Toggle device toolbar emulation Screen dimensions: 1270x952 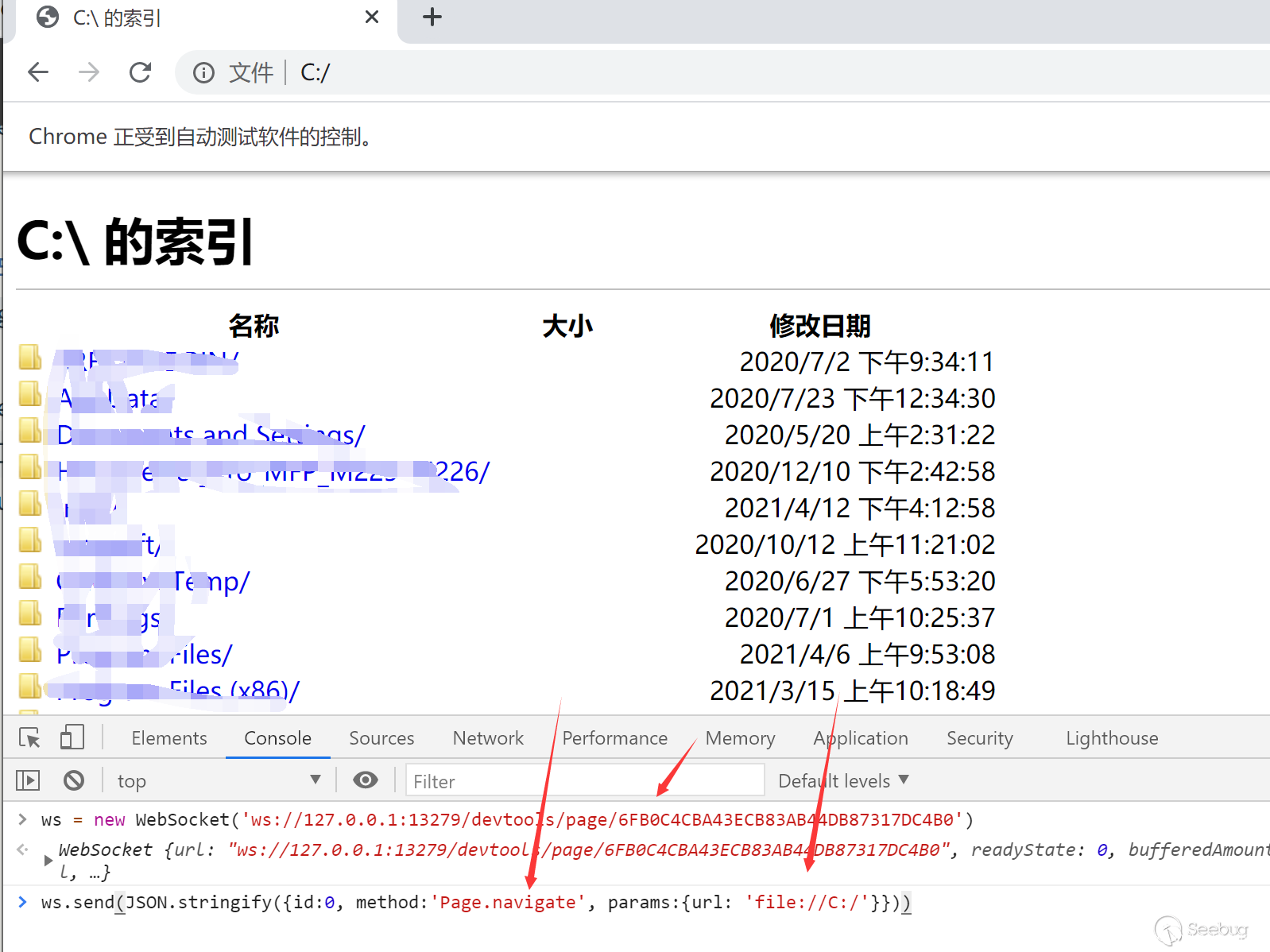[72, 737]
